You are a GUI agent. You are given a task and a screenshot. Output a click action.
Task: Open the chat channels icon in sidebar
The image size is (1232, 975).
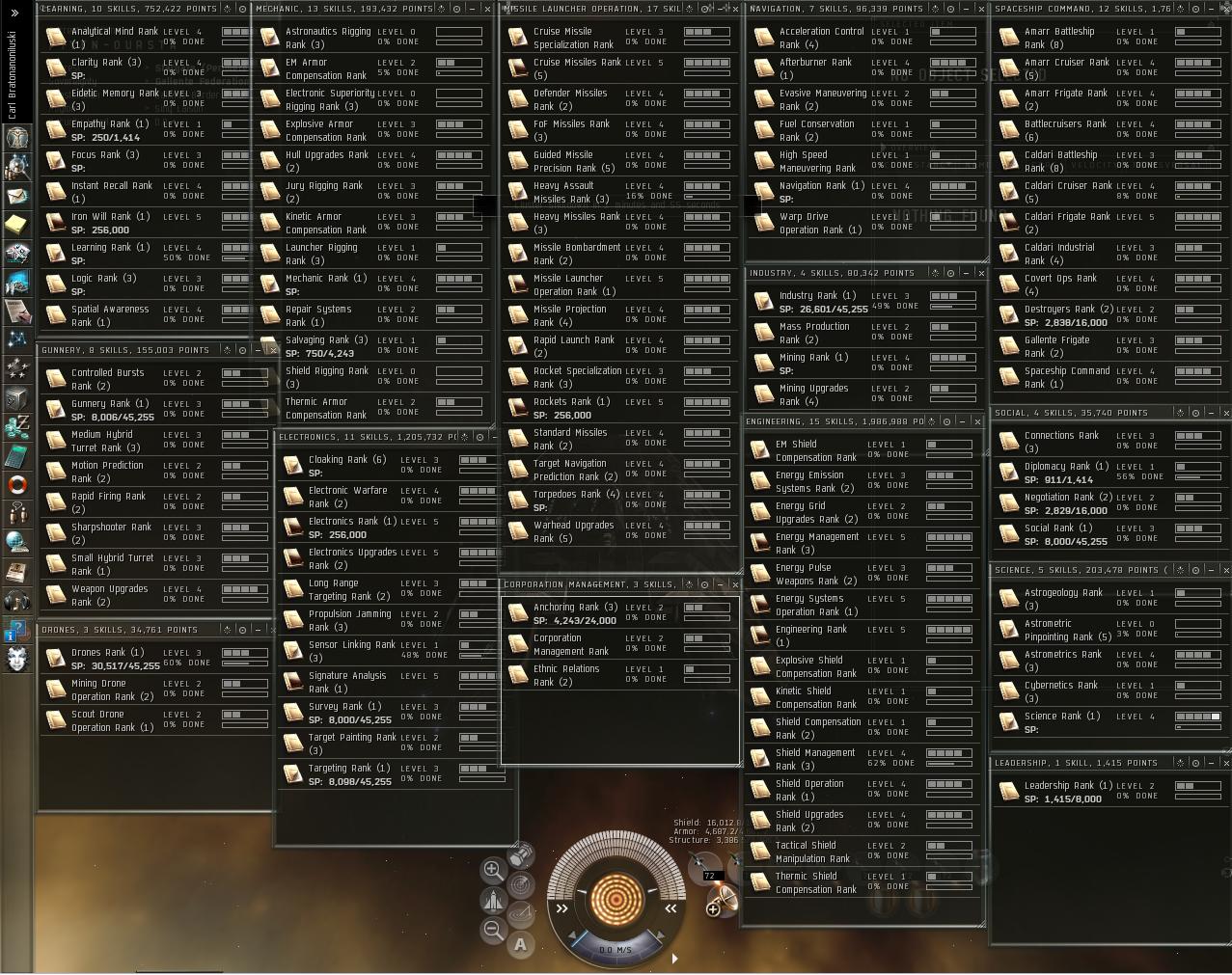(x=19, y=512)
